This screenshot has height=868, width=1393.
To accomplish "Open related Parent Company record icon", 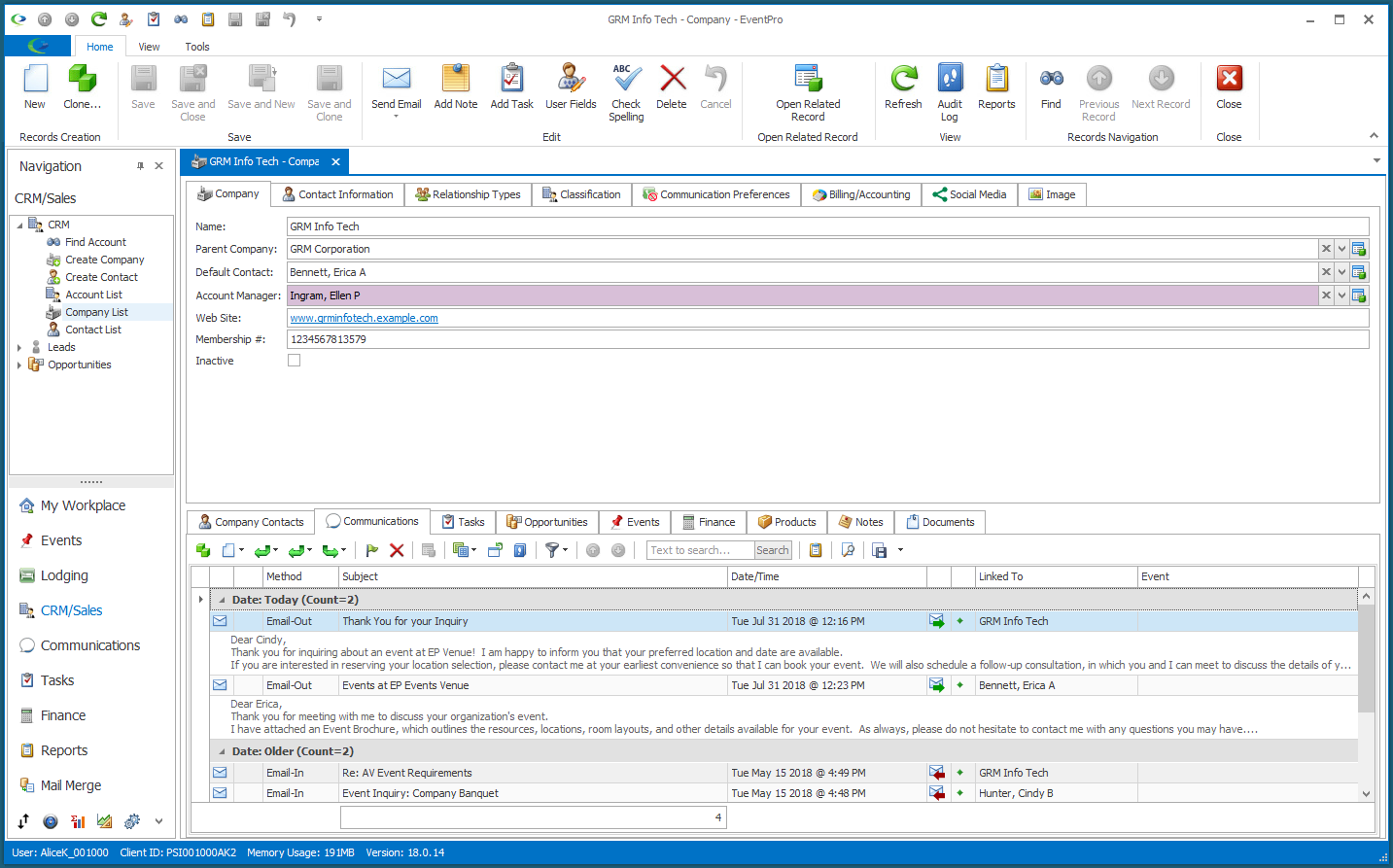I will (1359, 249).
